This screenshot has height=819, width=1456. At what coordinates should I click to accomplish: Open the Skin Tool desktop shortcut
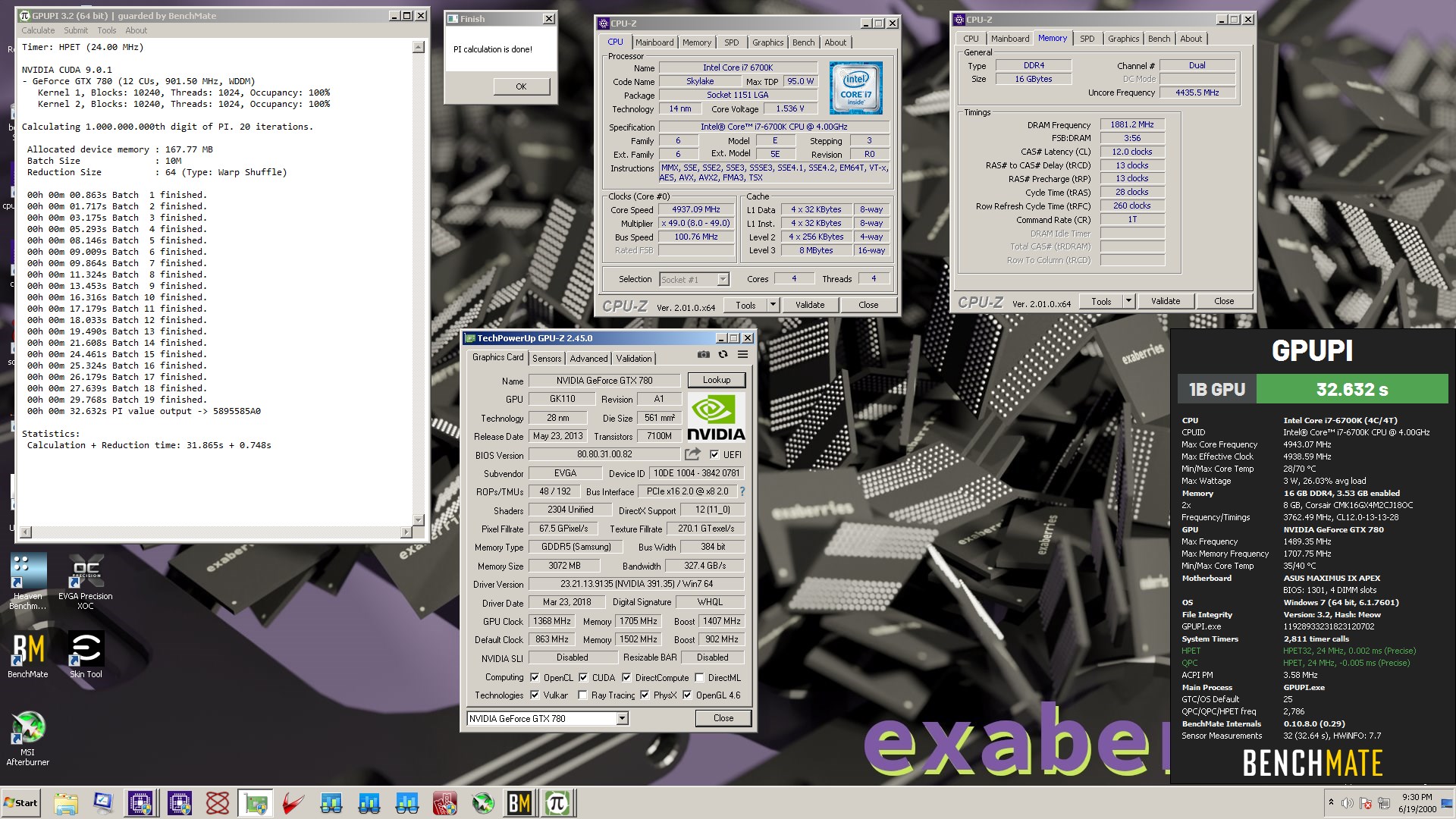(86, 655)
